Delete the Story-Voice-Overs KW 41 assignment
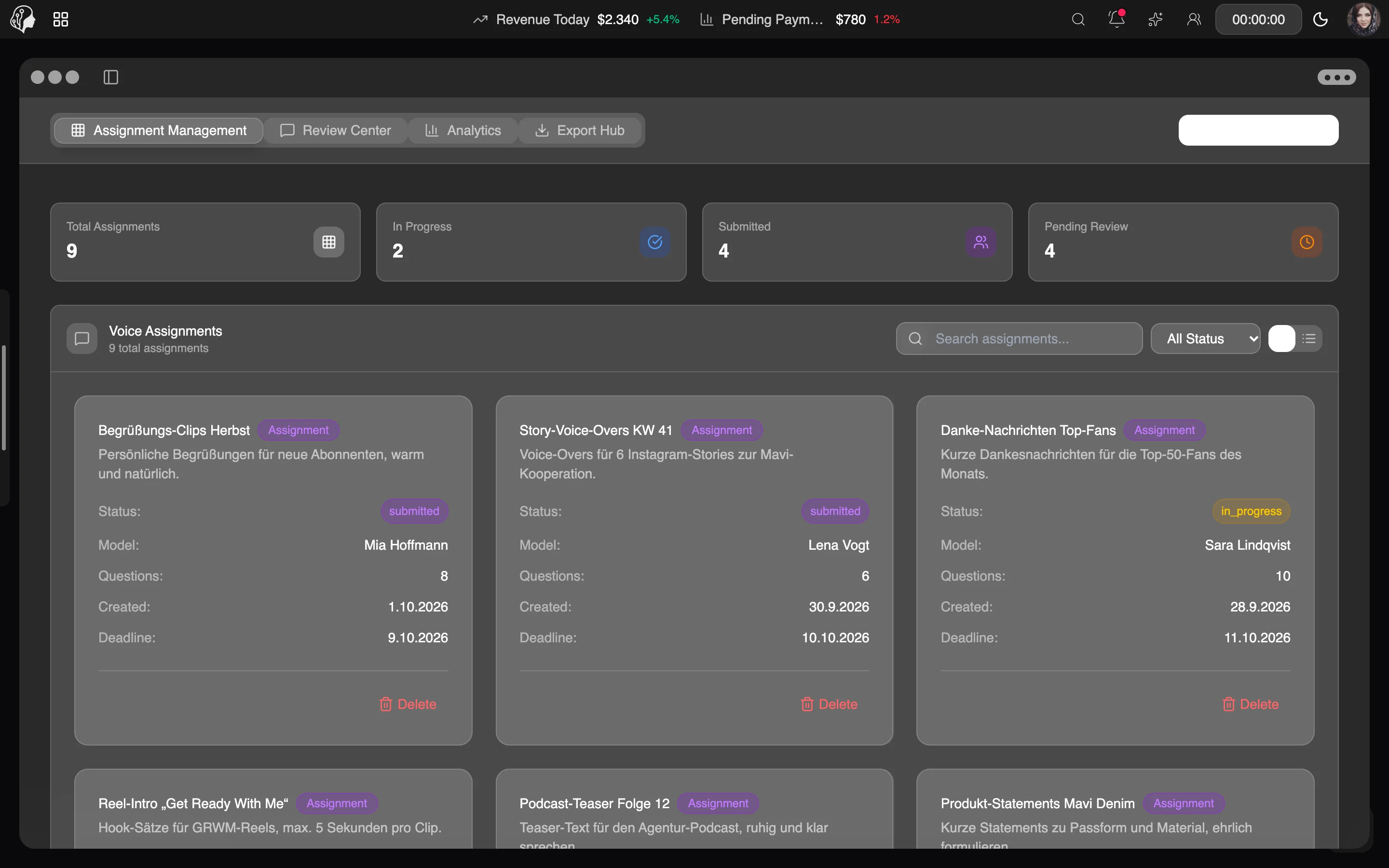The width and height of the screenshot is (1389, 868). [x=829, y=705]
